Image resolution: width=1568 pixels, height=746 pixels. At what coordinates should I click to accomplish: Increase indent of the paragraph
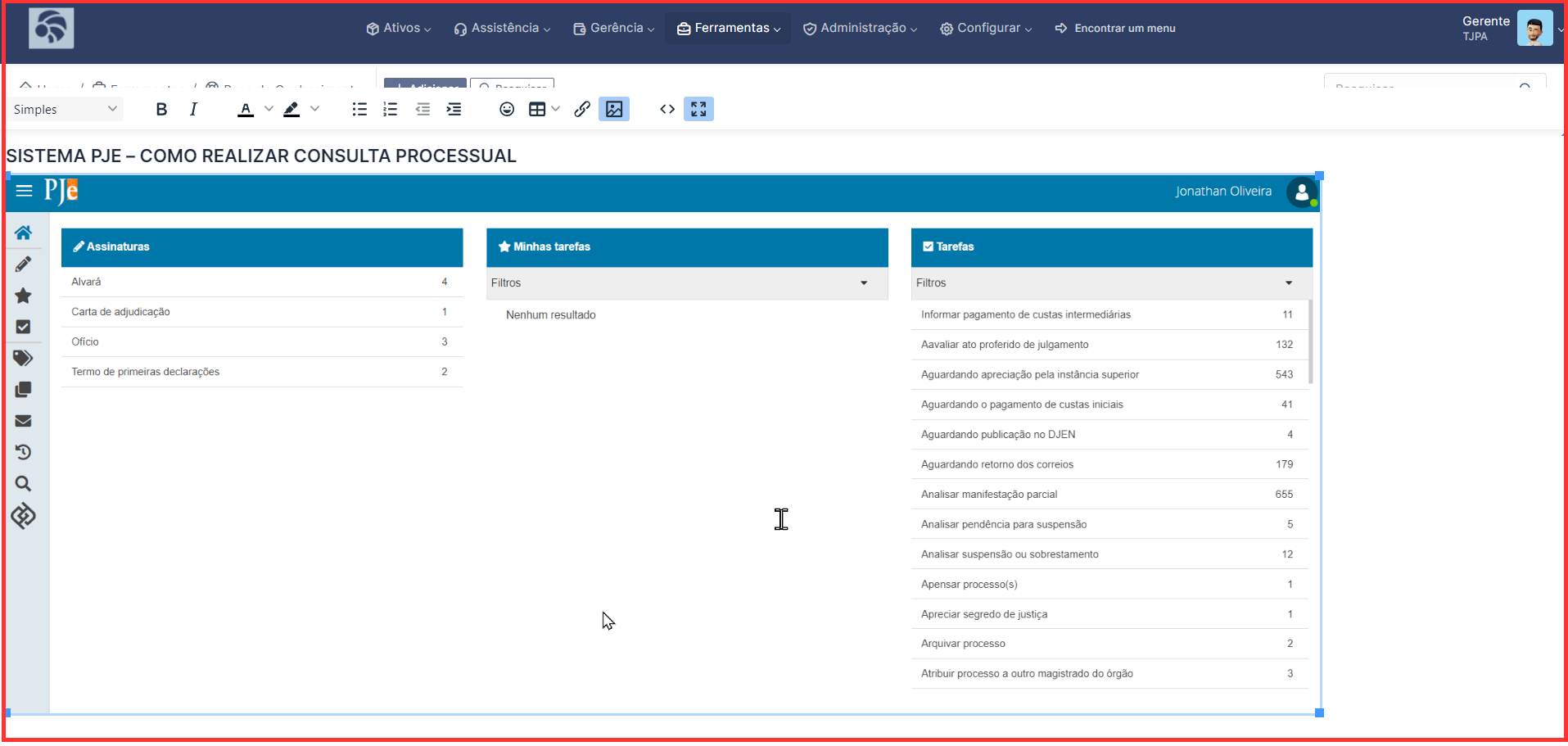pyautogui.click(x=454, y=110)
